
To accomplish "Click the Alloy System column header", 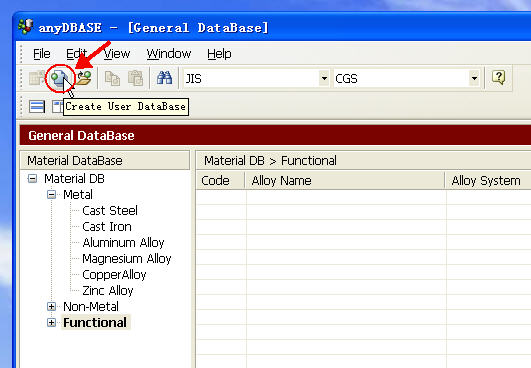I will click(x=488, y=180).
